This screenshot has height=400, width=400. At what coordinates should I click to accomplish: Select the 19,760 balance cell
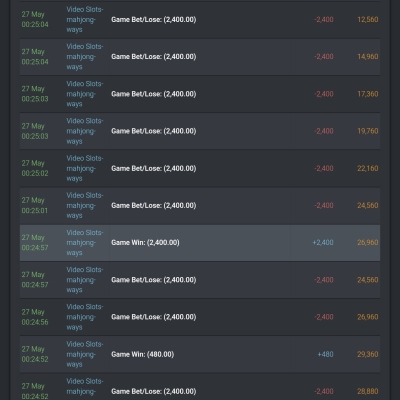coord(368,131)
